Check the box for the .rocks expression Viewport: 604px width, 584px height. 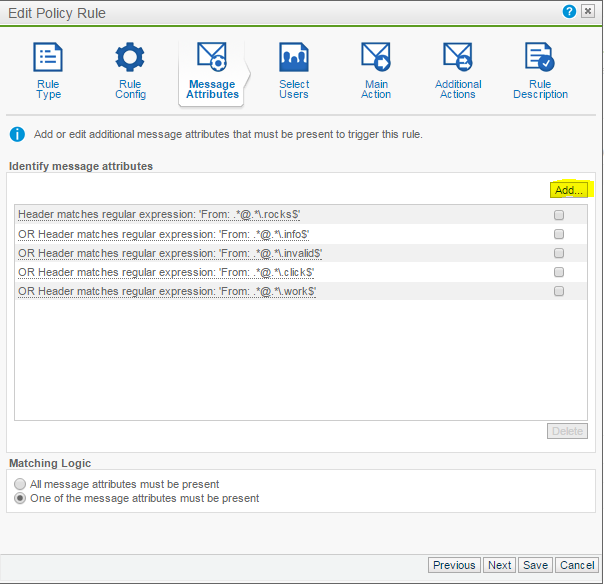click(559, 215)
